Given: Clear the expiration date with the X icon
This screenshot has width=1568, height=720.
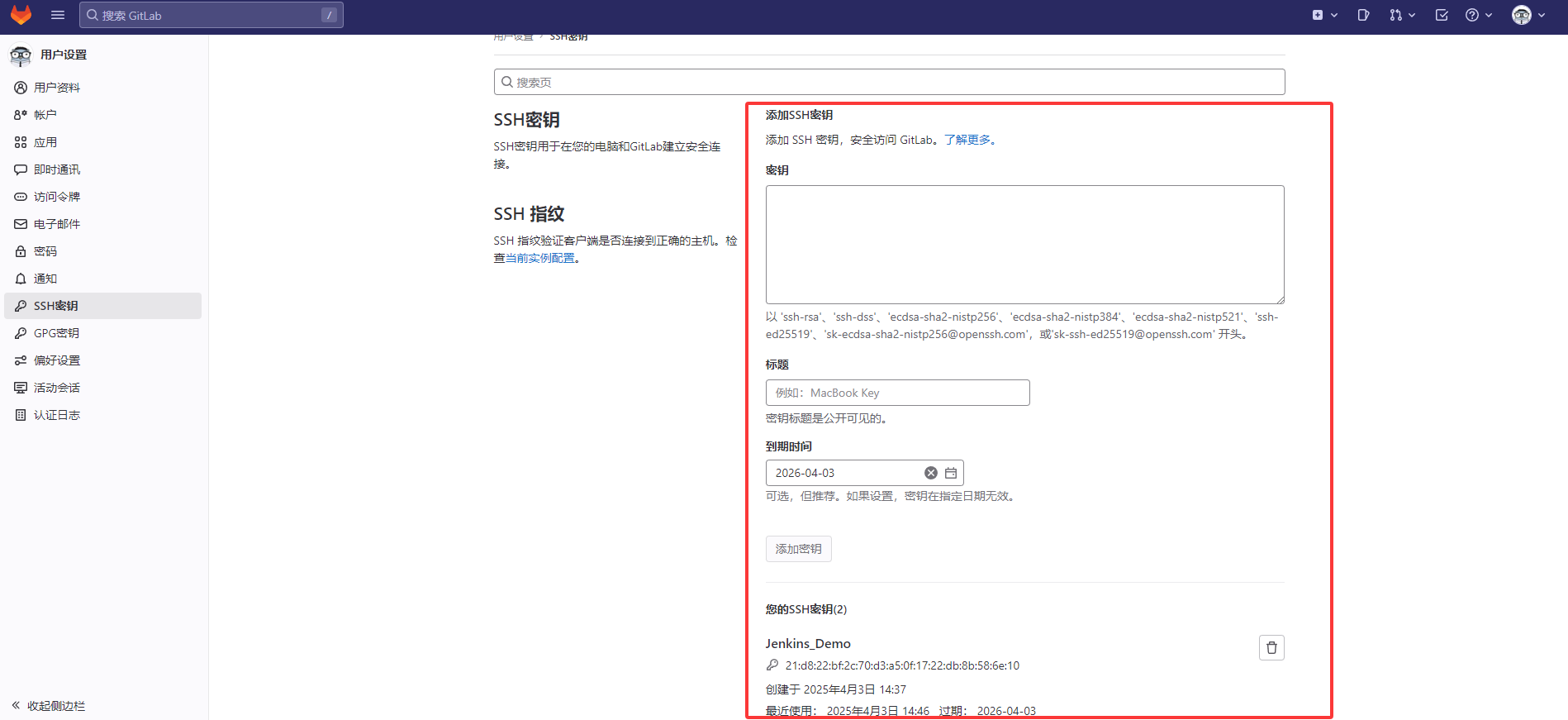Looking at the screenshot, I should pos(931,473).
